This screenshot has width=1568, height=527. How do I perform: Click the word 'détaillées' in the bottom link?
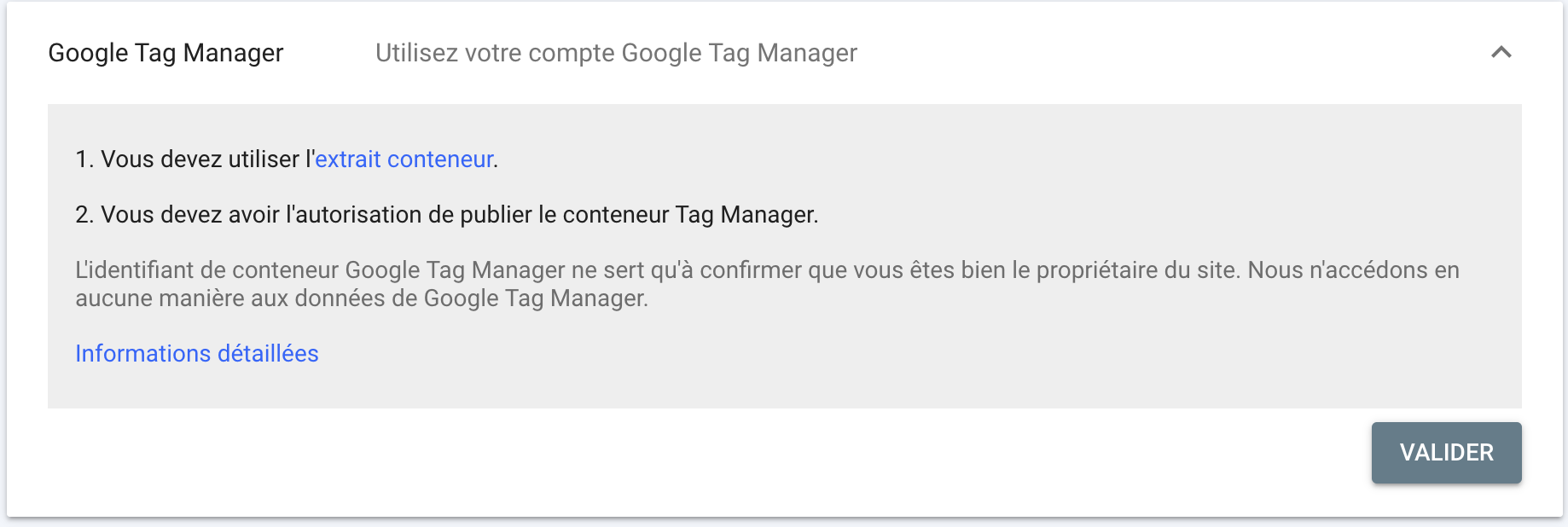pos(268,354)
